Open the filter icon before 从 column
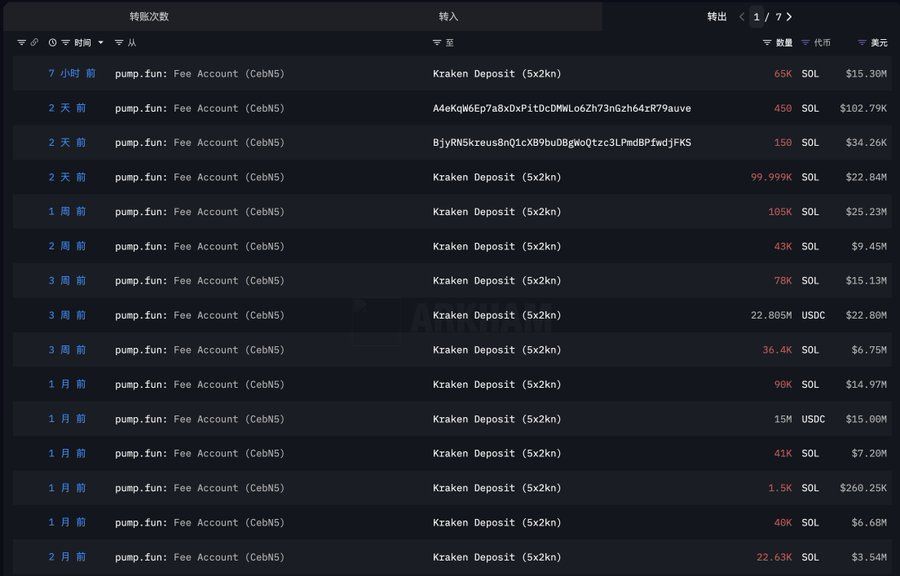The width and height of the screenshot is (900, 576). (x=119, y=43)
